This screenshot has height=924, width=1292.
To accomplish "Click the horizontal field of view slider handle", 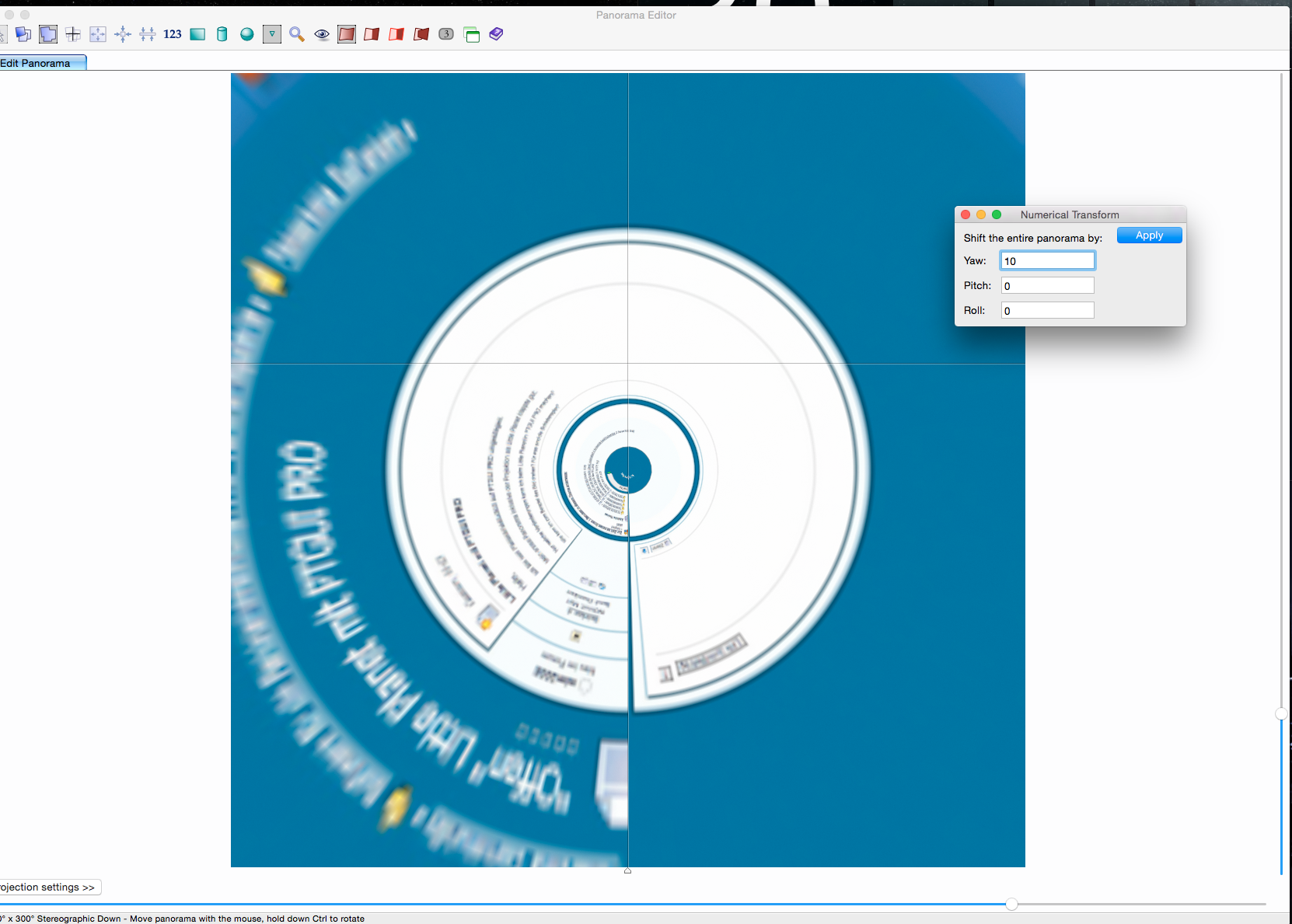I will [x=1011, y=904].
